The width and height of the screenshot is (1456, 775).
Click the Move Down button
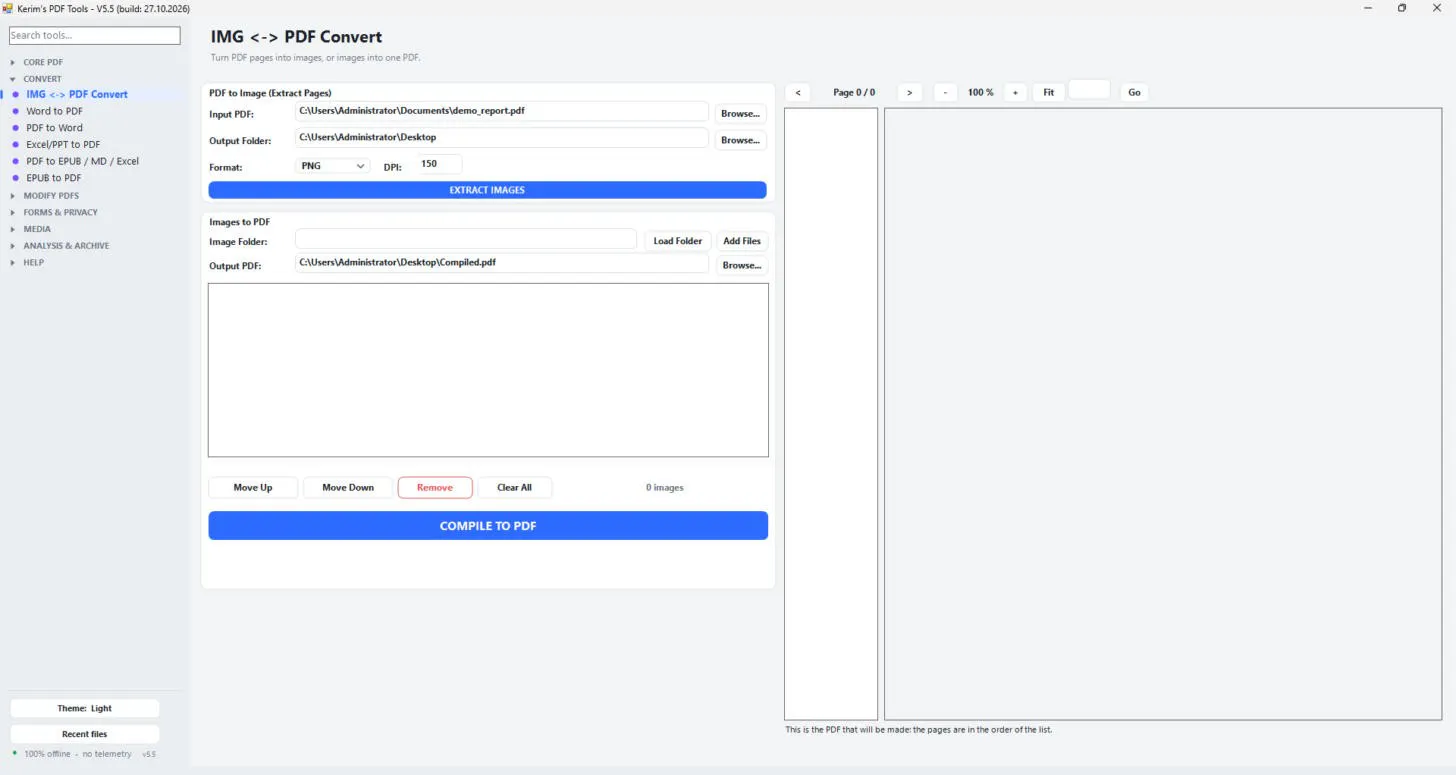tap(348, 487)
